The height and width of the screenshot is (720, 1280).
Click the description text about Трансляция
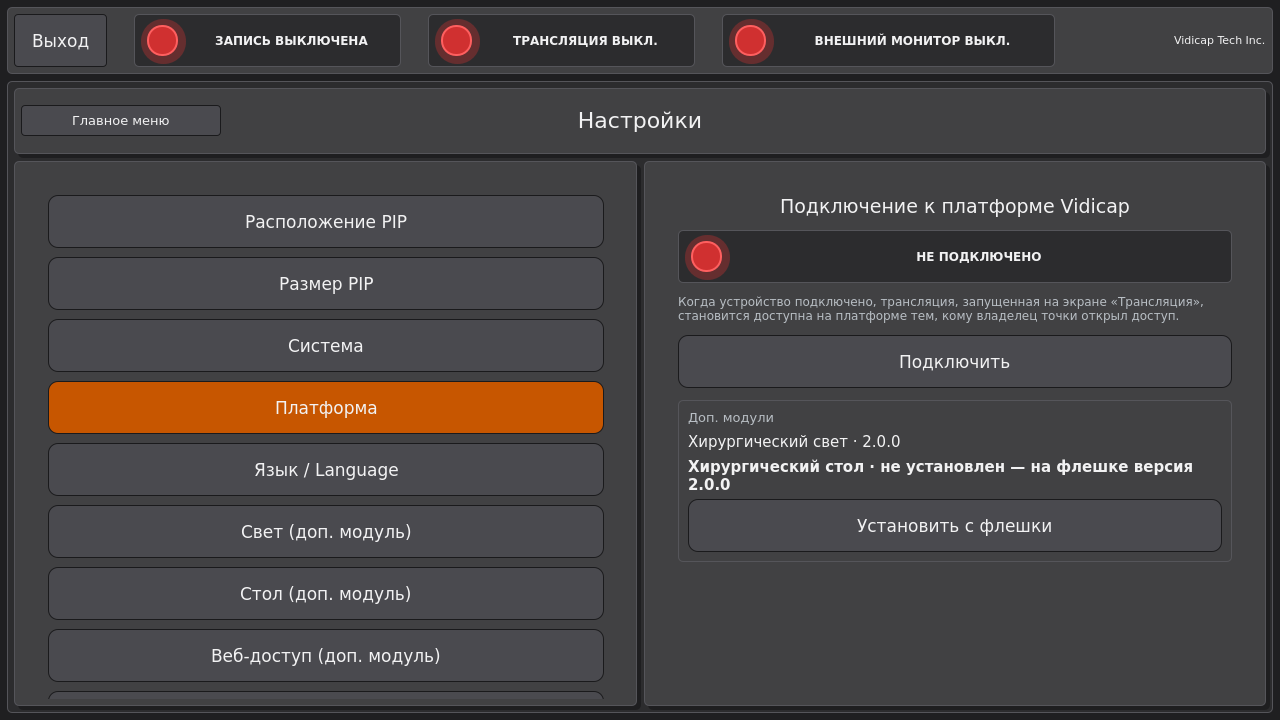[x=941, y=308]
